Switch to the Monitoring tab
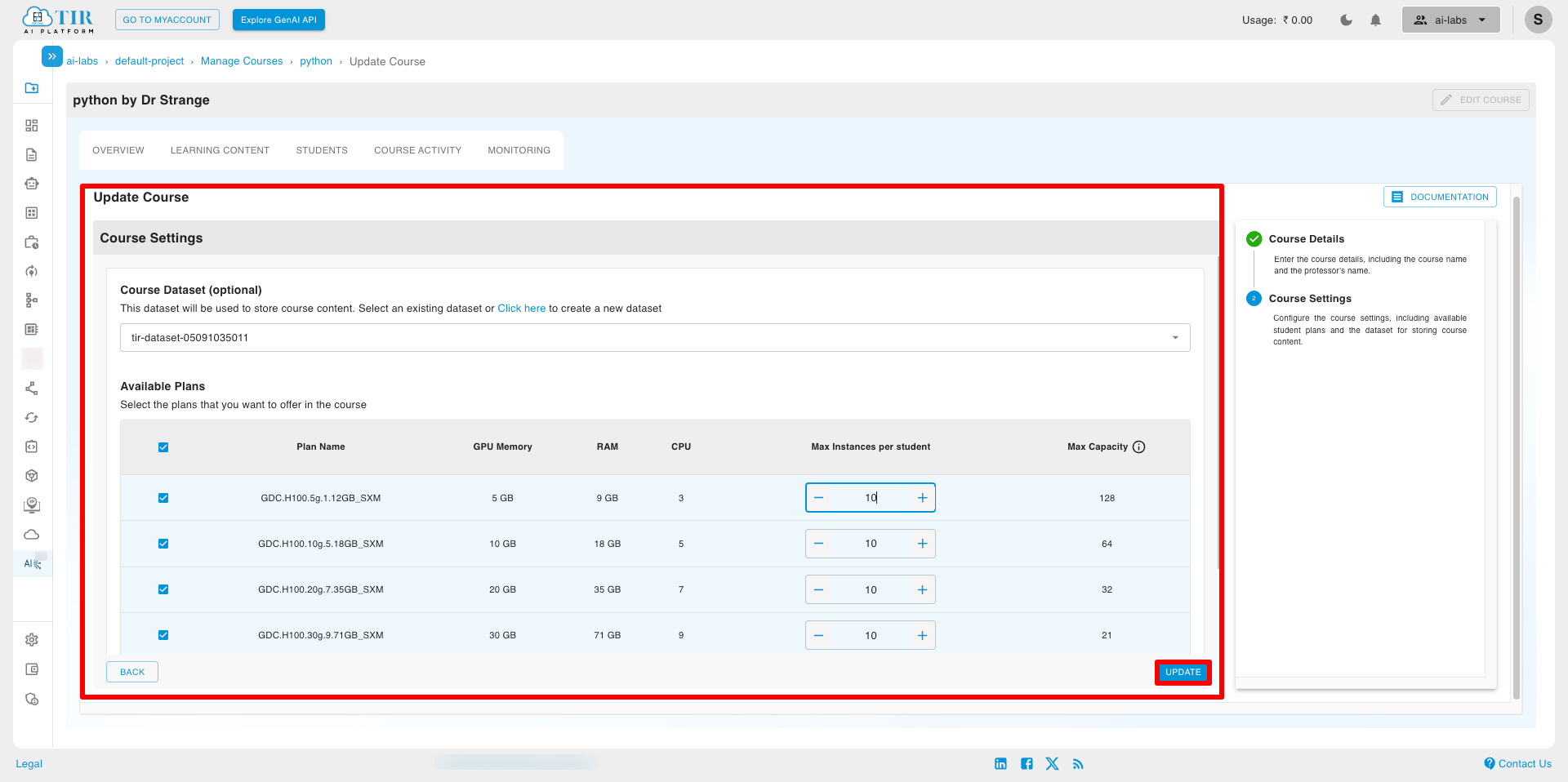 (x=519, y=150)
